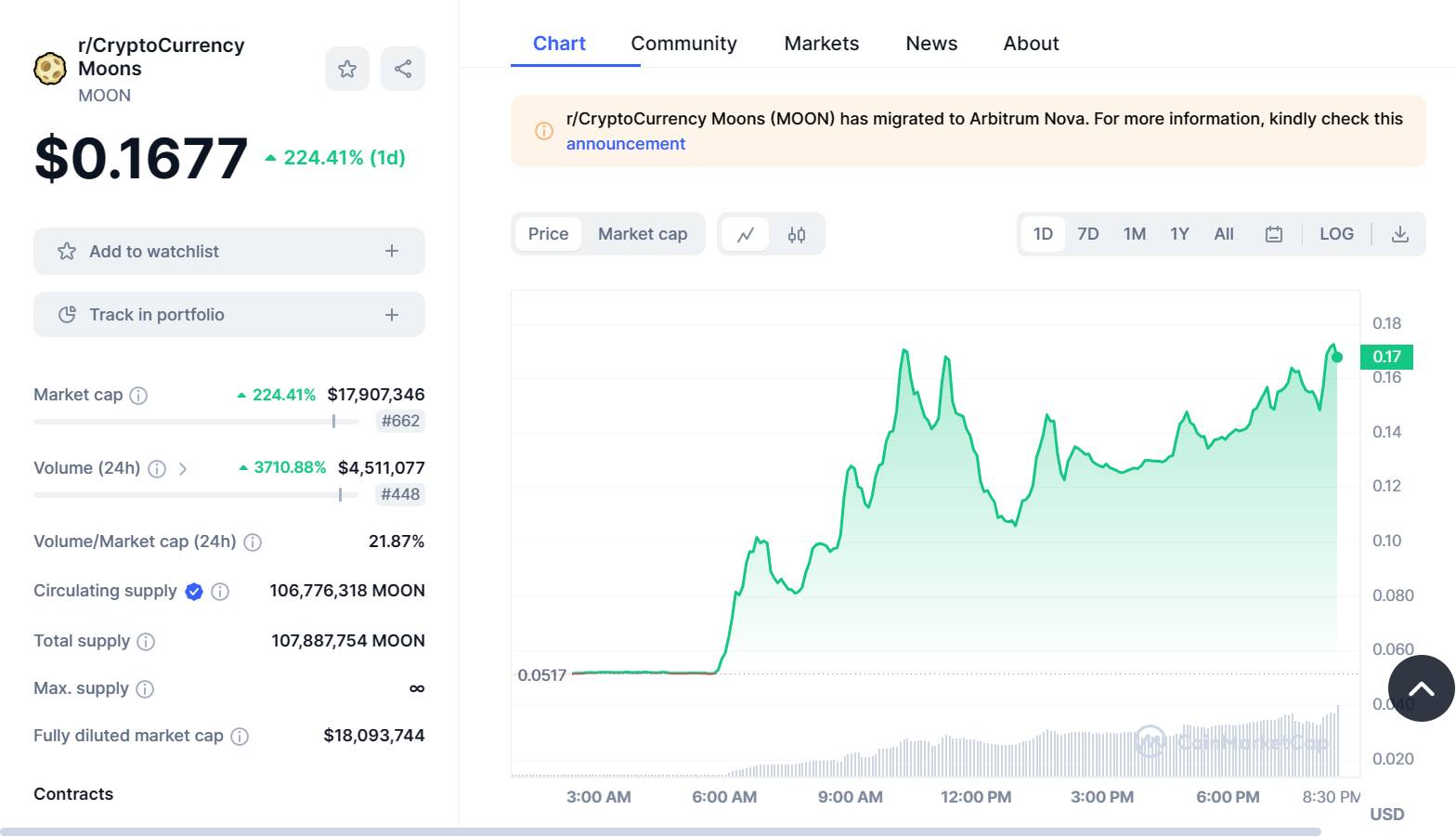
Task: Select Market cap chart mode
Action: pyautogui.click(x=643, y=234)
